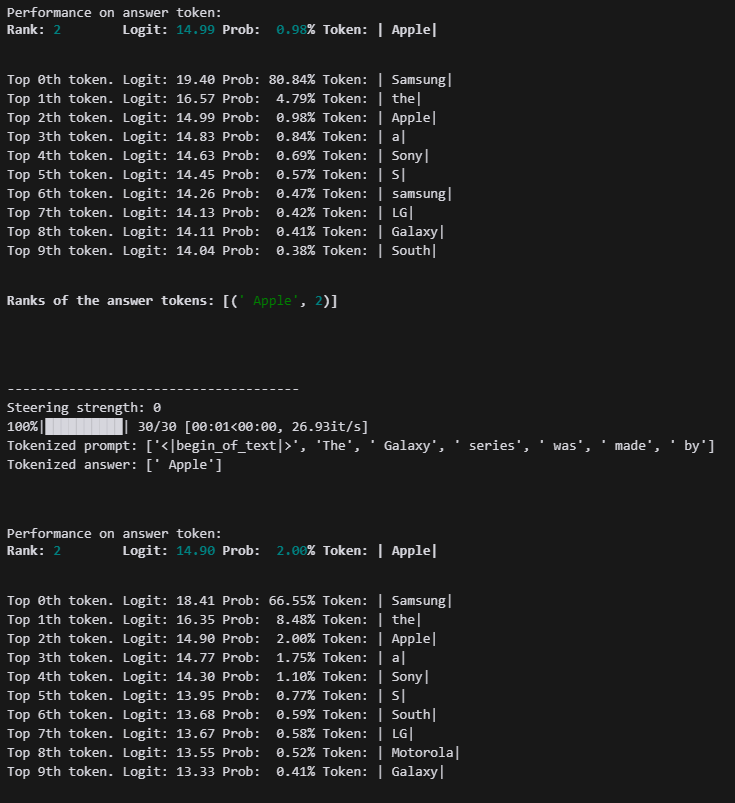The image size is (735, 803).
Task: Click the Motorola token
Action: pyautogui.click(x=423, y=752)
